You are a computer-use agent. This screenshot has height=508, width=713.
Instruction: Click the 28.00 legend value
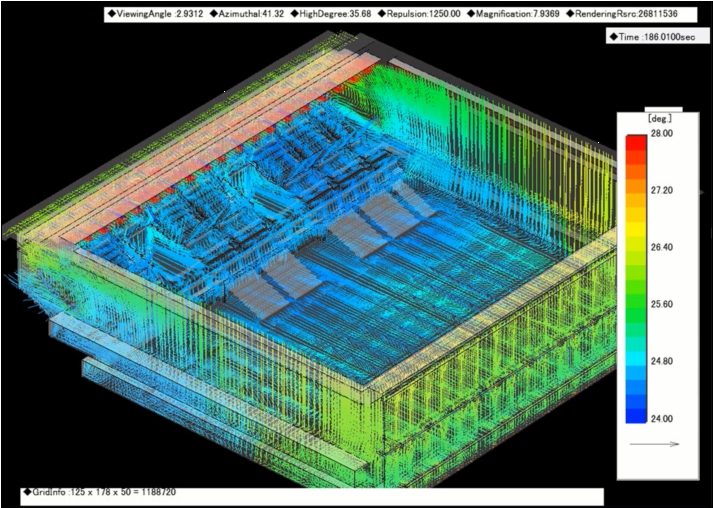tap(661, 134)
